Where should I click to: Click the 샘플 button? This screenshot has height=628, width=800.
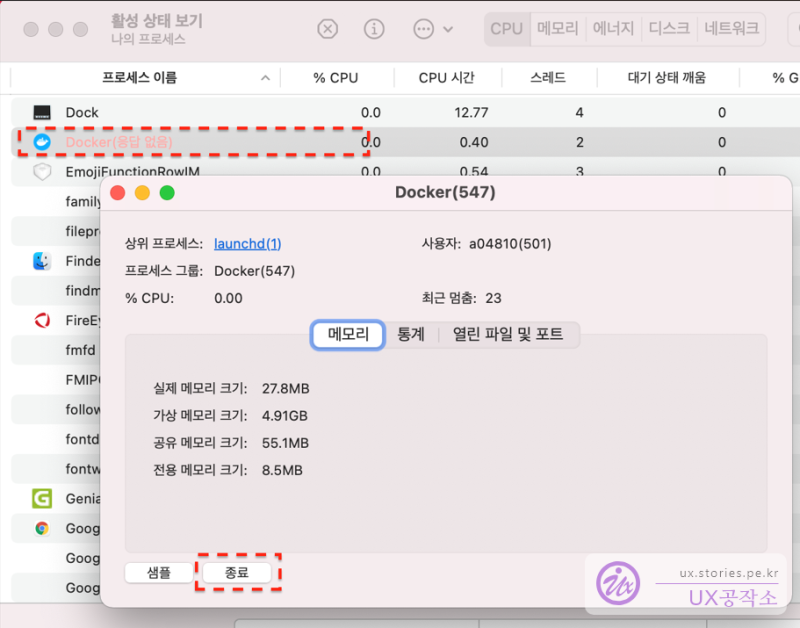(159, 572)
